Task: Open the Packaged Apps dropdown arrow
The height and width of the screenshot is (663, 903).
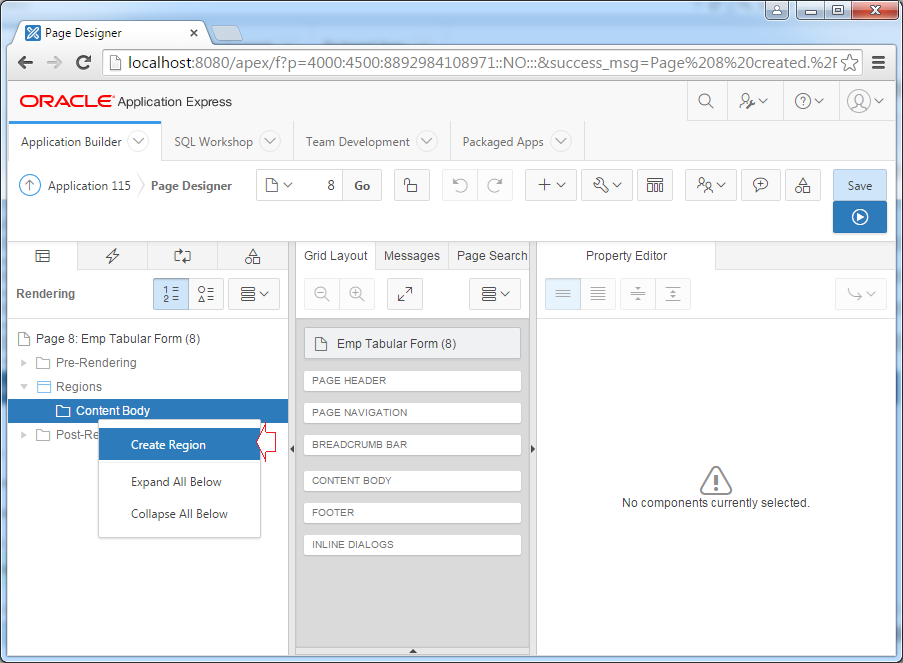Action: pos(560,141)
